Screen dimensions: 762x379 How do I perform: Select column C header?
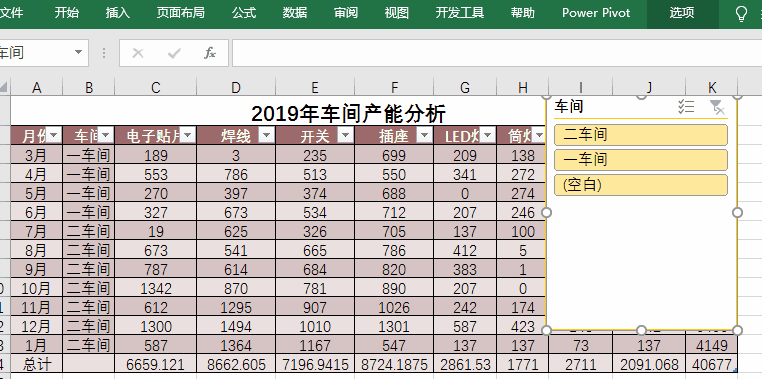(x=156, y=87)
